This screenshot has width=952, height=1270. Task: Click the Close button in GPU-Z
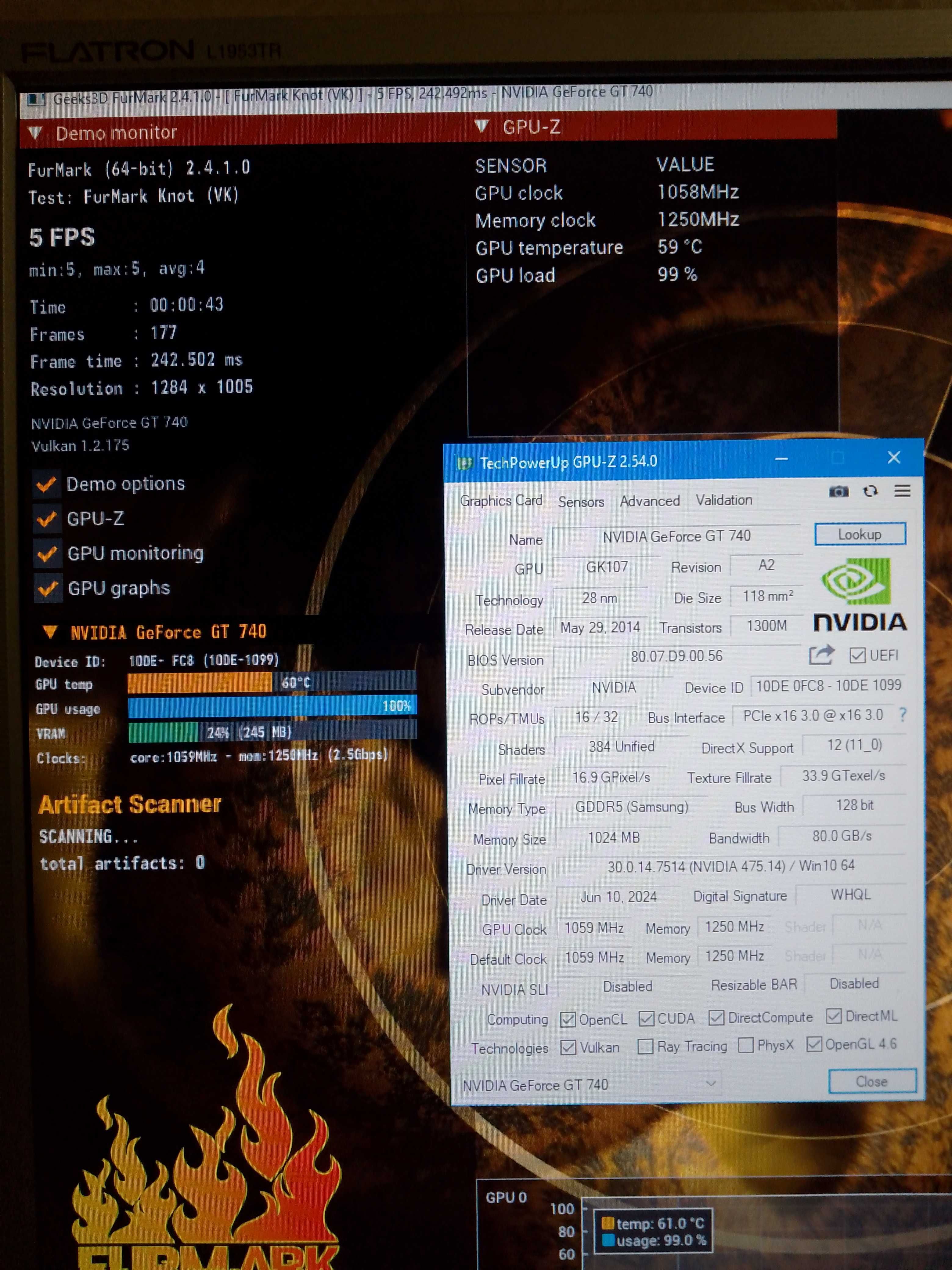point(872,1082)
